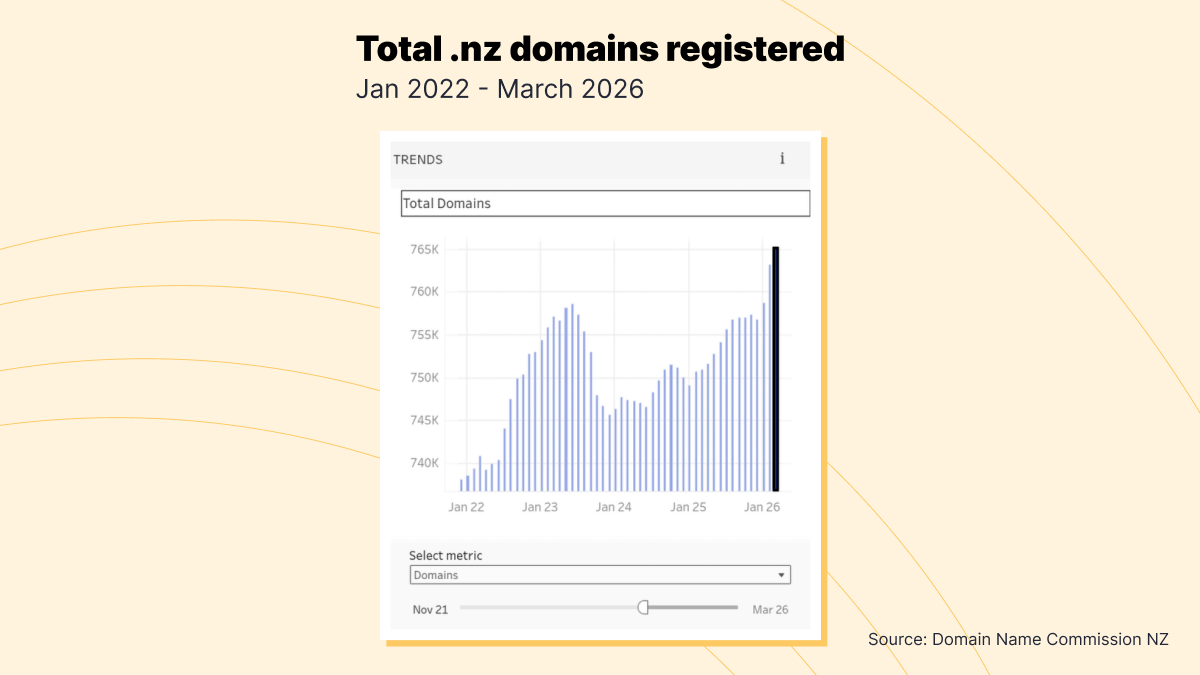This screenshot has width=1200, height=675.
Task: Click the date range slider handle
Action: click(x=643, y=607)
